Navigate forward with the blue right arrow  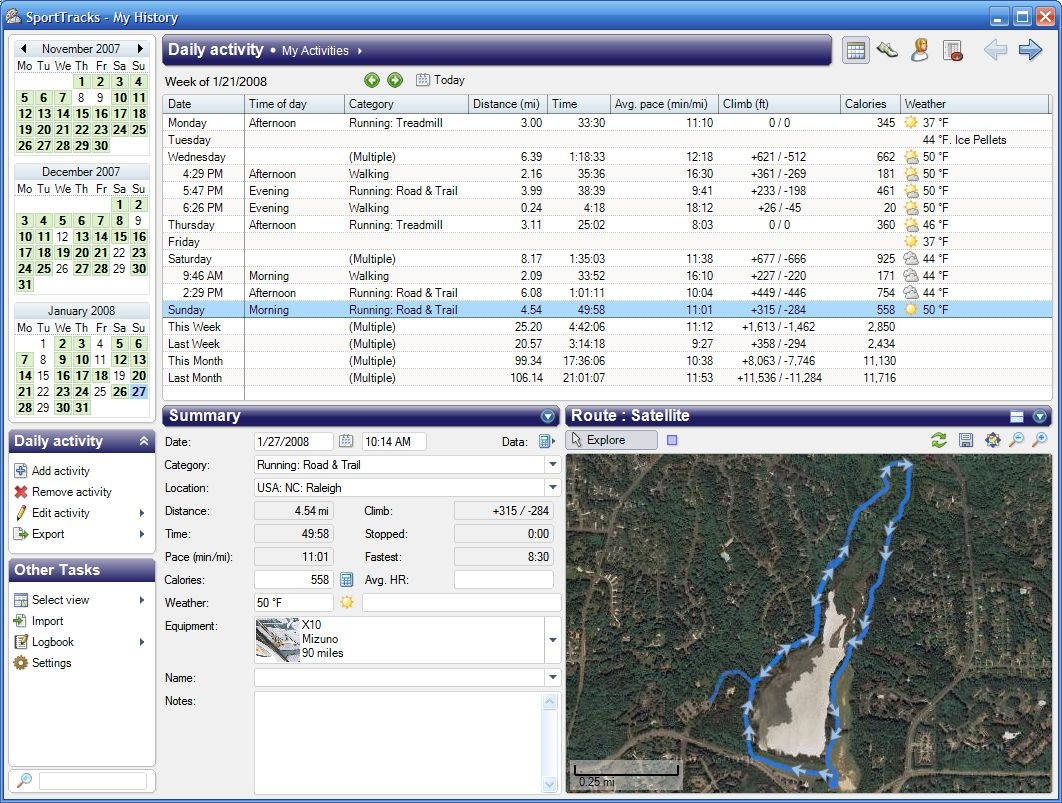(x=1030, y=50)
